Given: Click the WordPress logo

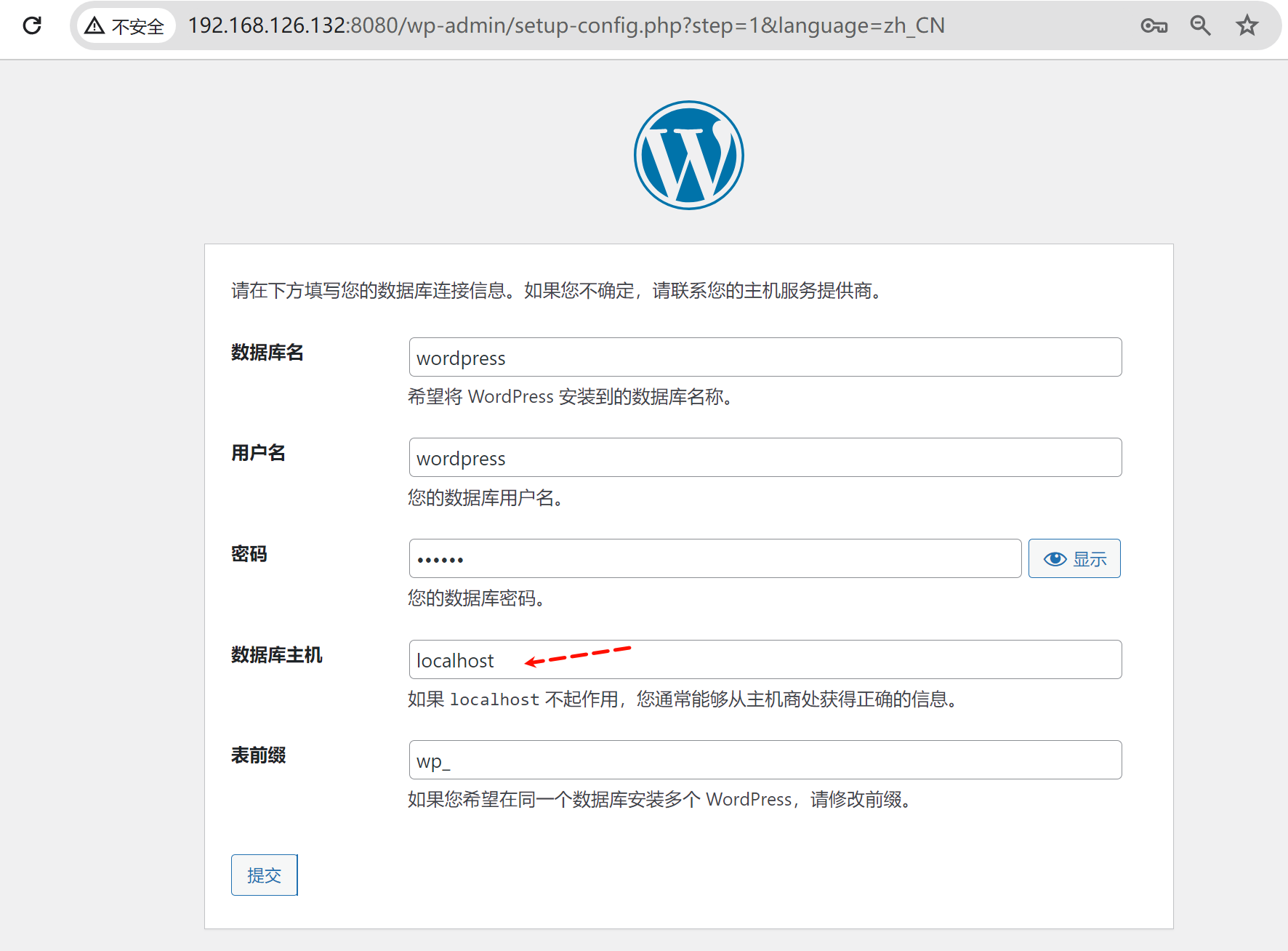Looking at the screenshot, I should 688,156.
